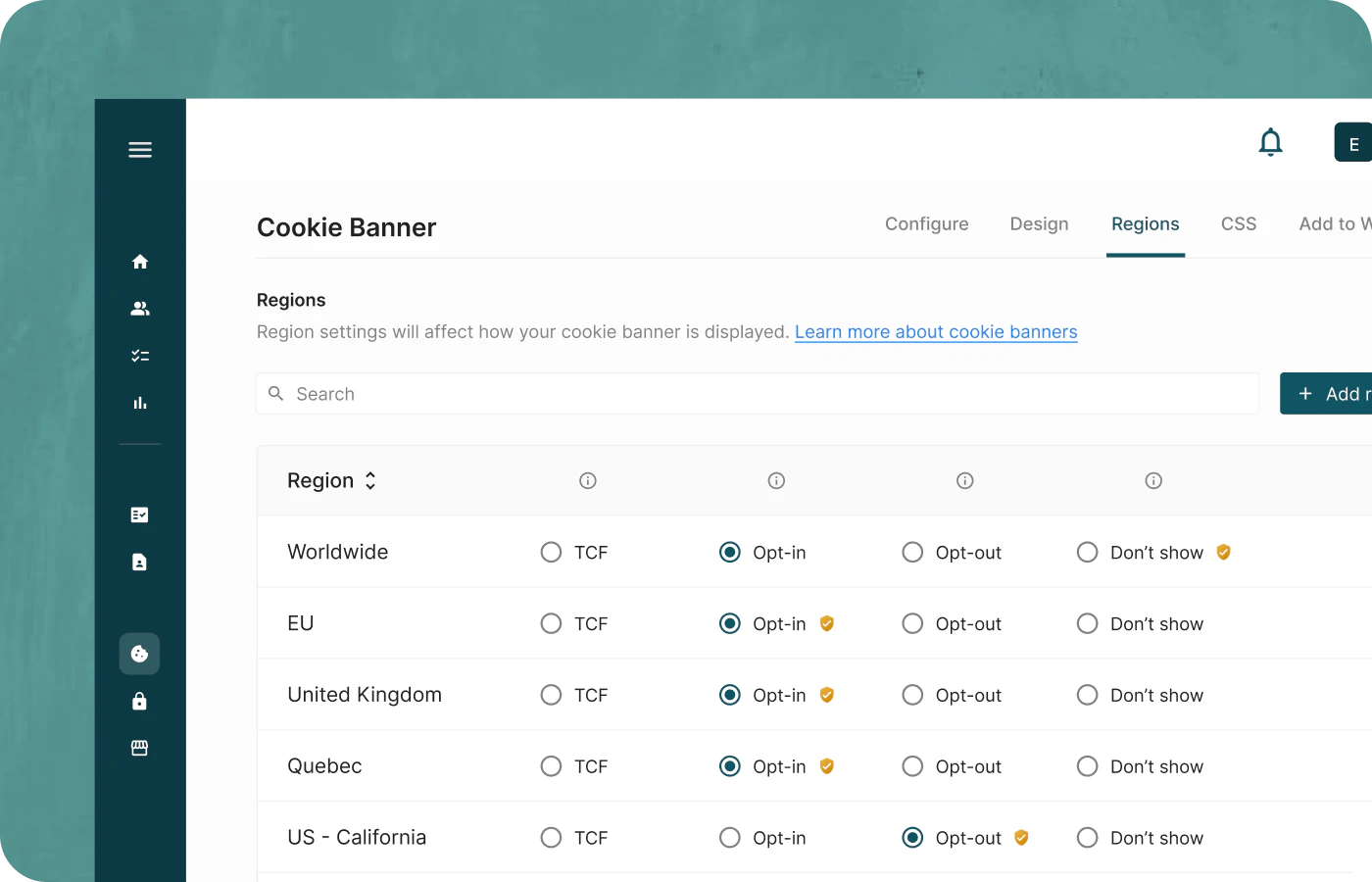The height and width of the screenshot is (882, 1372).
Task: Open the hamburger menu in sidebar
Action: 140,150
